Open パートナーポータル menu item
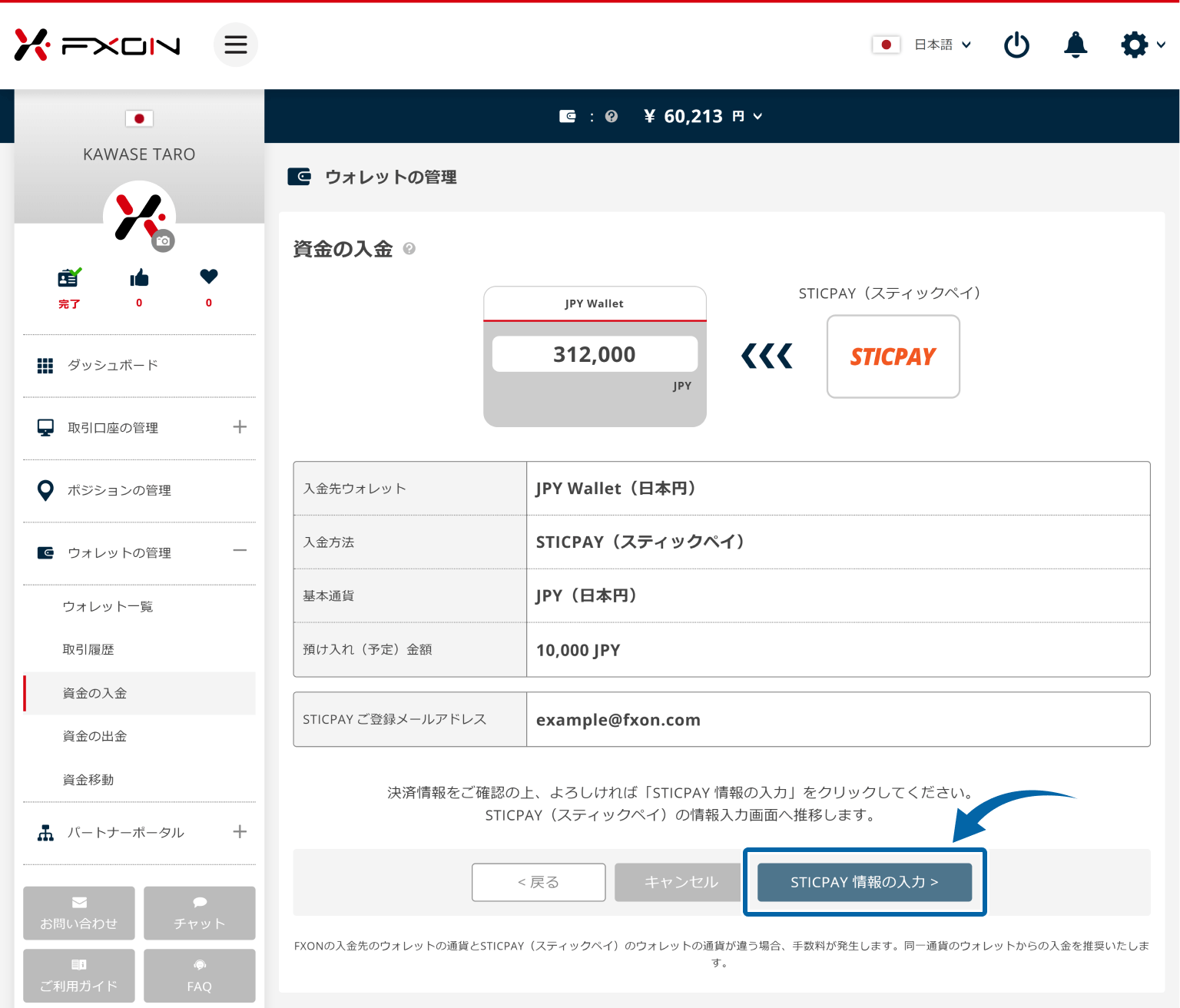Viewport: 1180px width, 1008px height. pyautogui.click(x=126, y=833)
